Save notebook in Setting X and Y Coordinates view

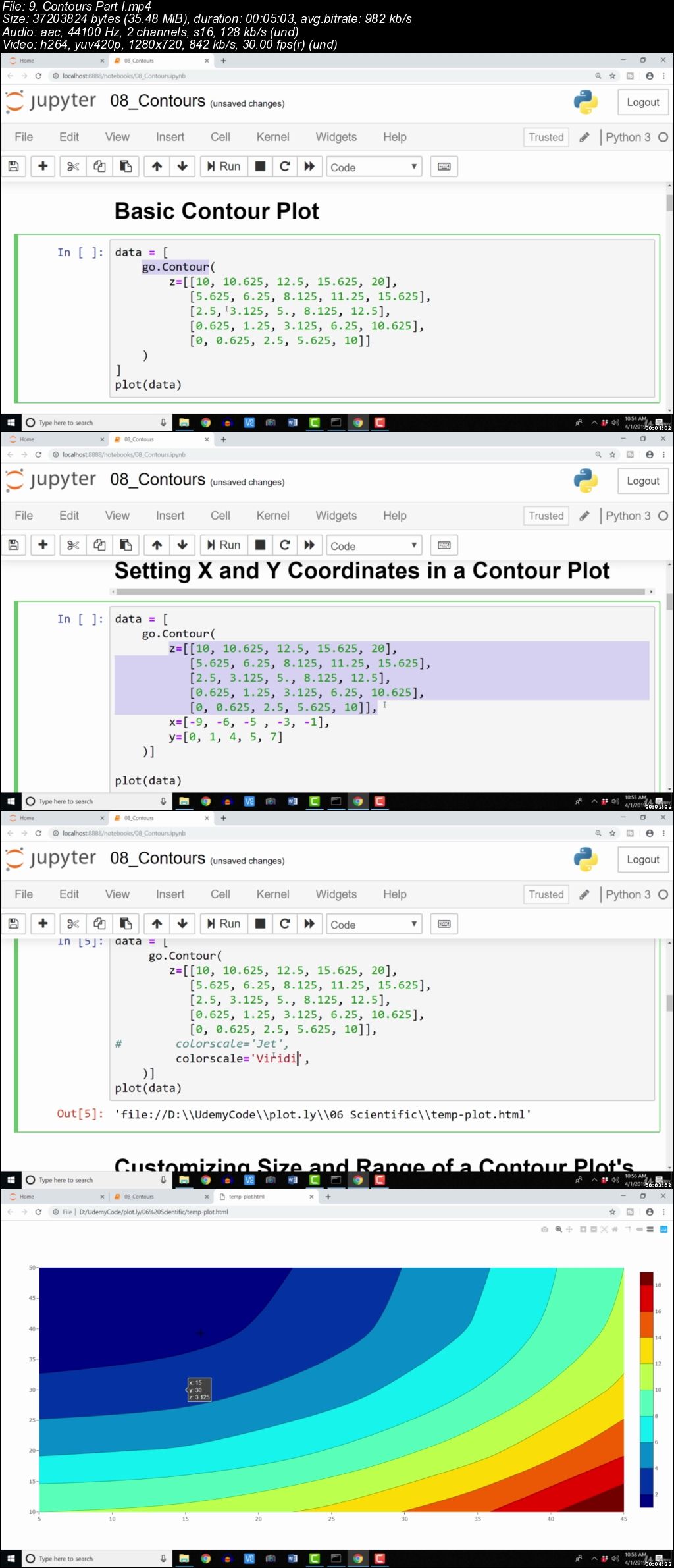coord(13,545)
